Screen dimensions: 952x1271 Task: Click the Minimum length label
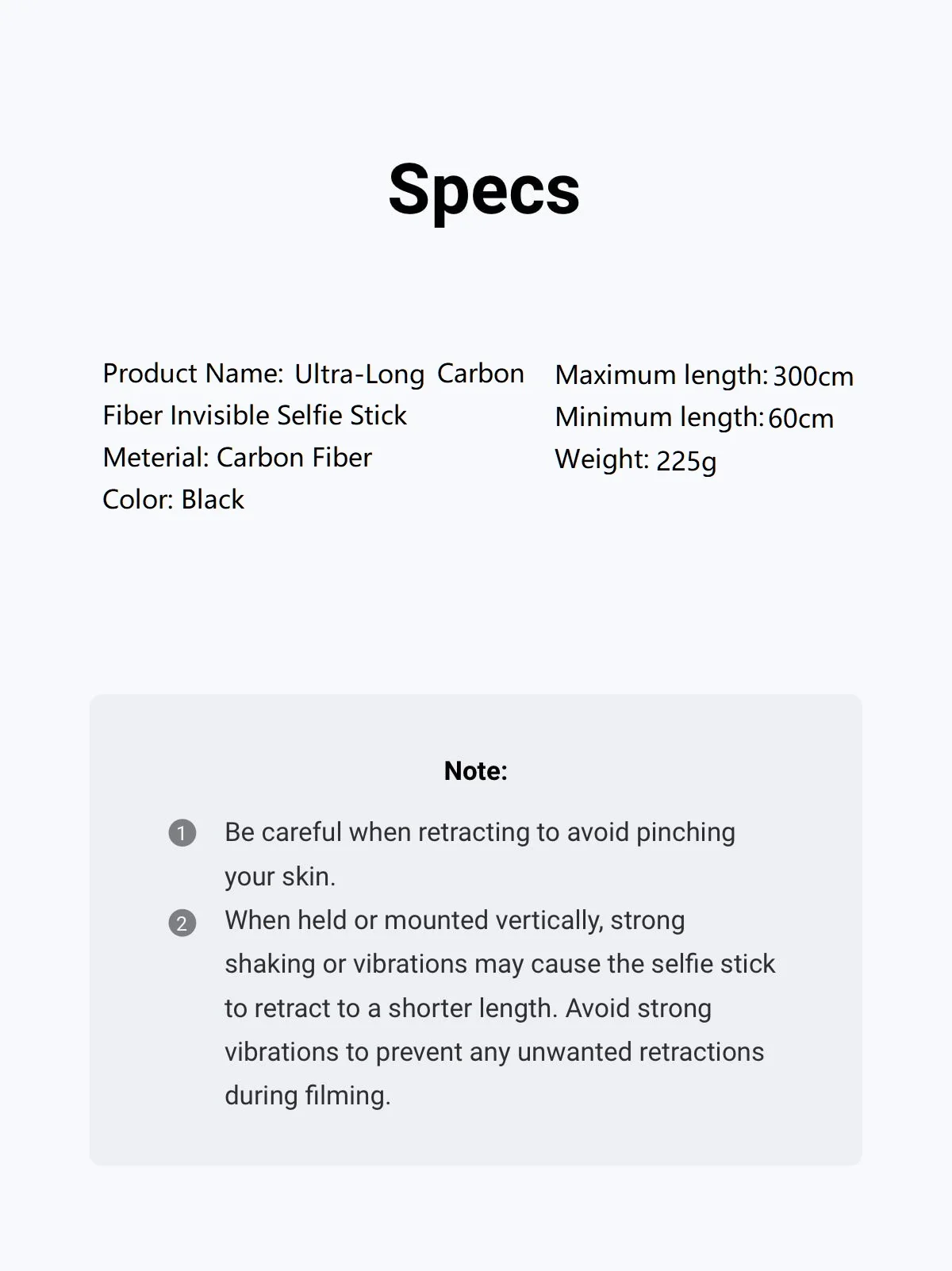659,417
